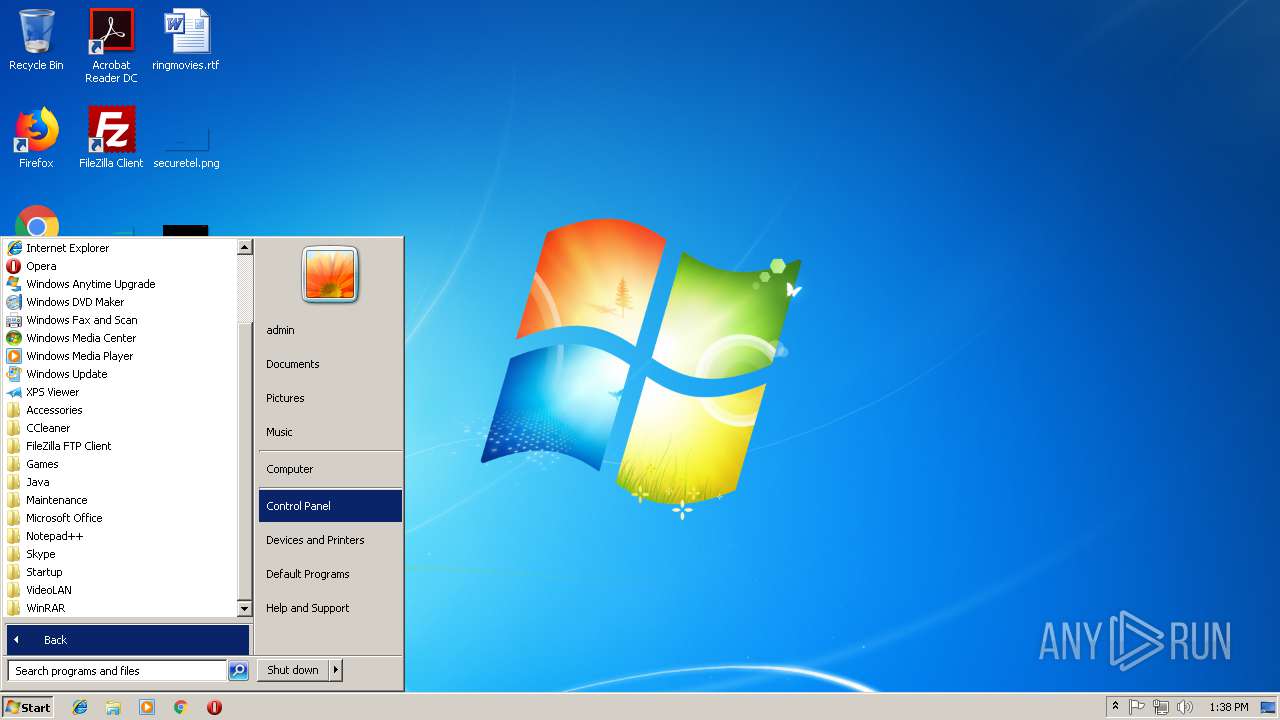Viewport: 1280px width, 720px height.
Task: Open the Recycle Bin desktop icon
Action: [x=36, y=40]
